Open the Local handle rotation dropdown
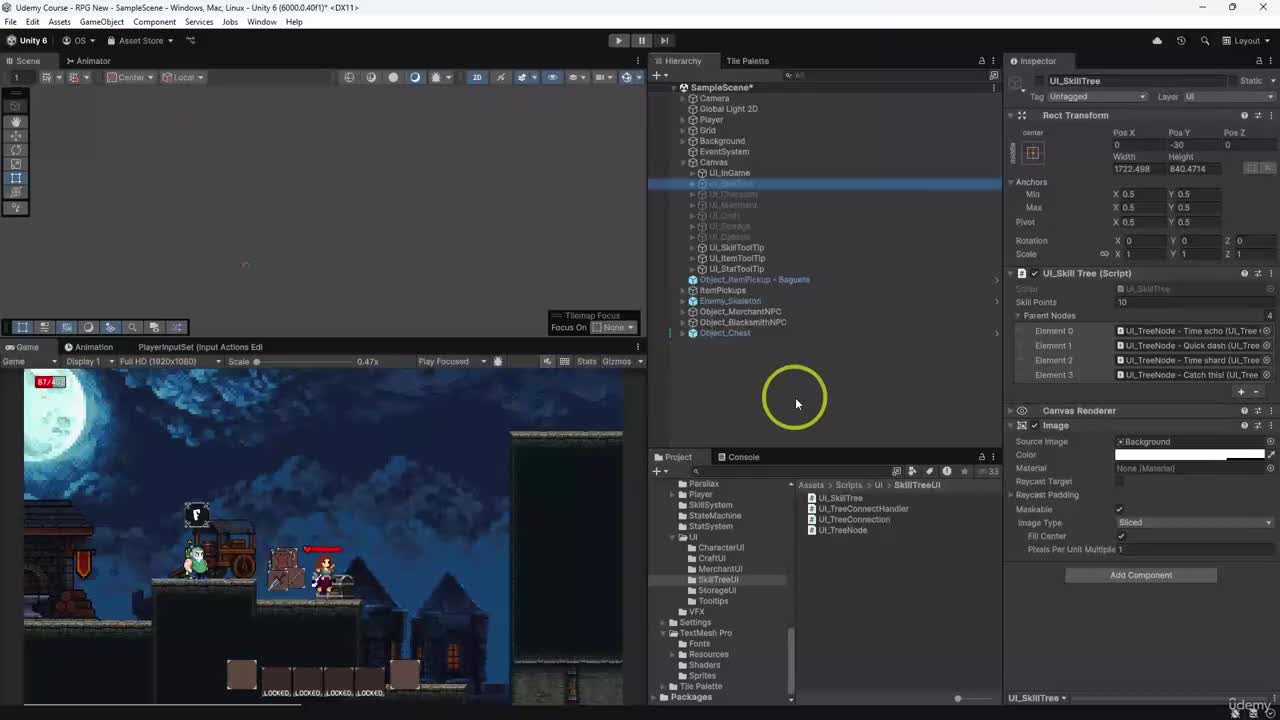Screen dimensions: 1280x720 (182, 77)
